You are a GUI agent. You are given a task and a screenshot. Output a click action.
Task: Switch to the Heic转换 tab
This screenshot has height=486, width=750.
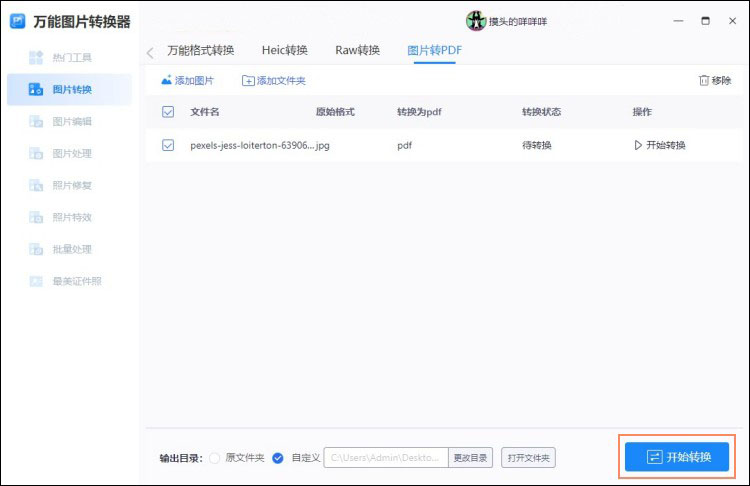[285, 50]
